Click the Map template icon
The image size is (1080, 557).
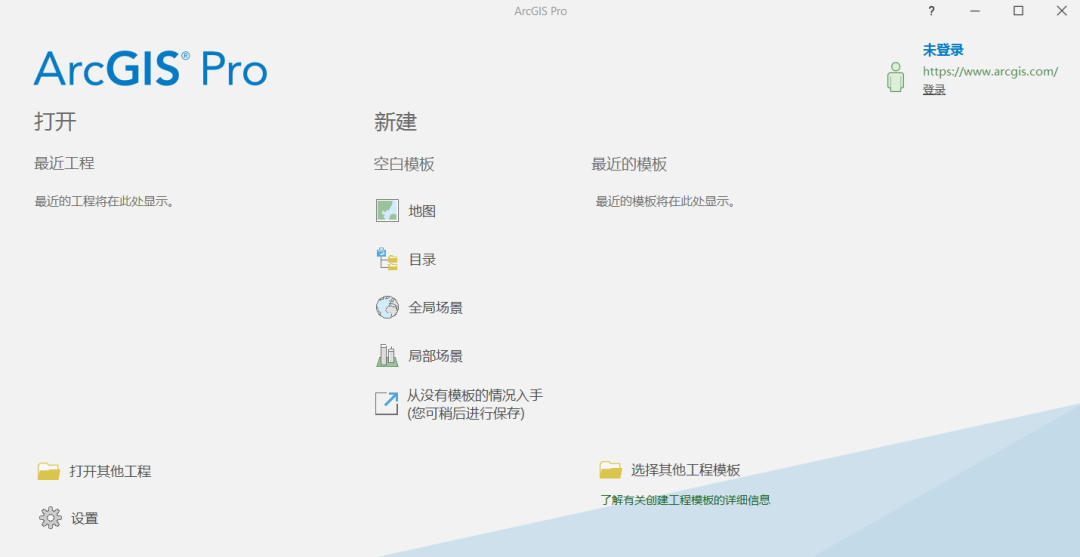click(387, 211)
